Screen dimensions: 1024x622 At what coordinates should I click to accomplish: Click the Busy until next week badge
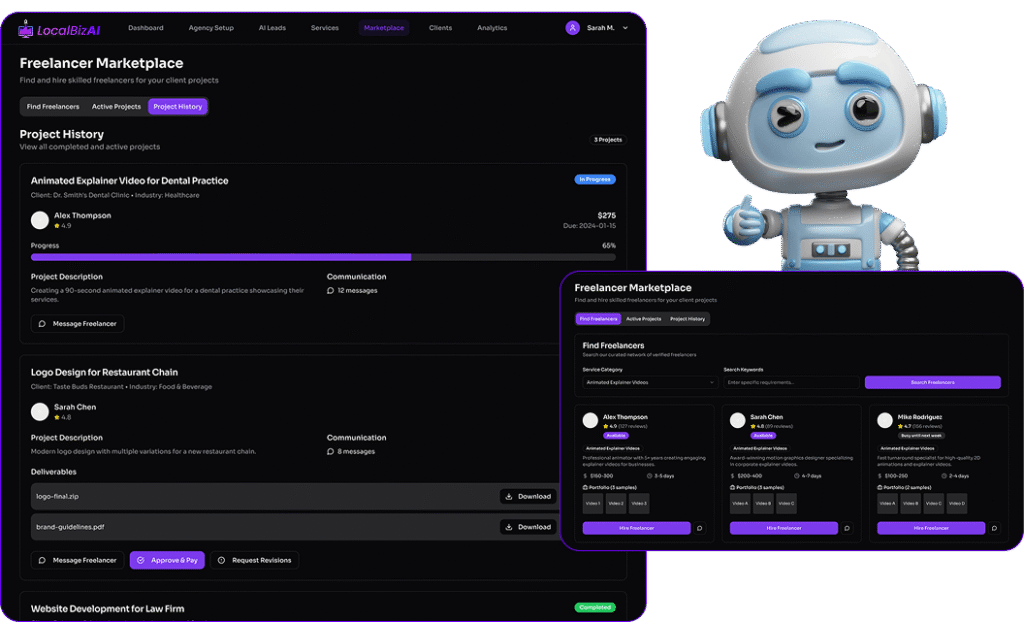(921, 436)
